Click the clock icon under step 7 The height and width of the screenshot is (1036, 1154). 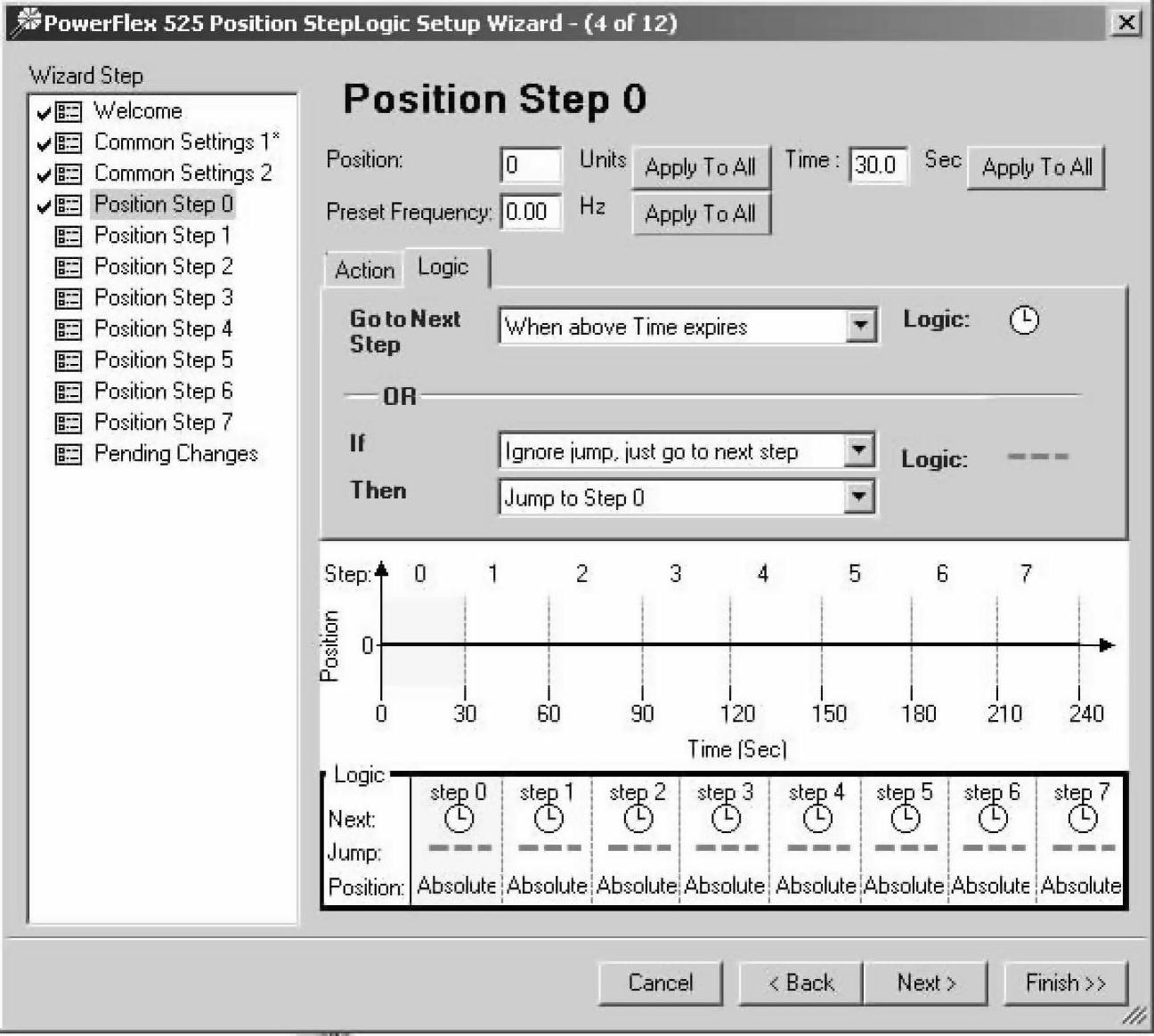[1083, 818]
